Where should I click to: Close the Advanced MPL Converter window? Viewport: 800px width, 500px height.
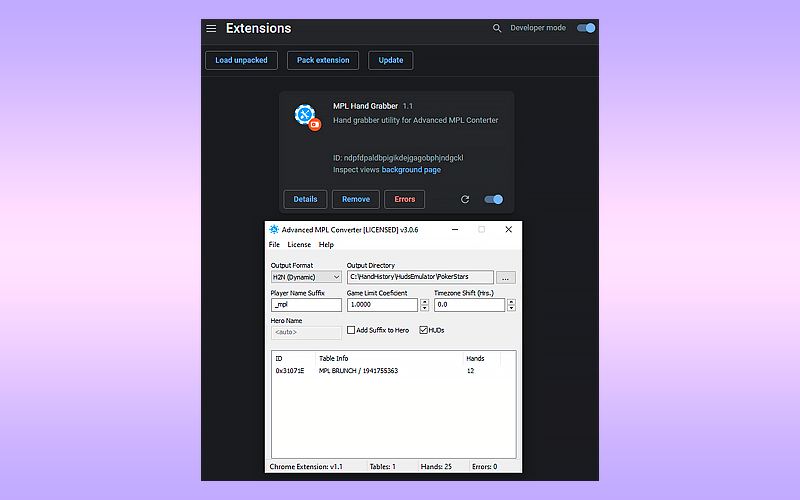point(508,230)
